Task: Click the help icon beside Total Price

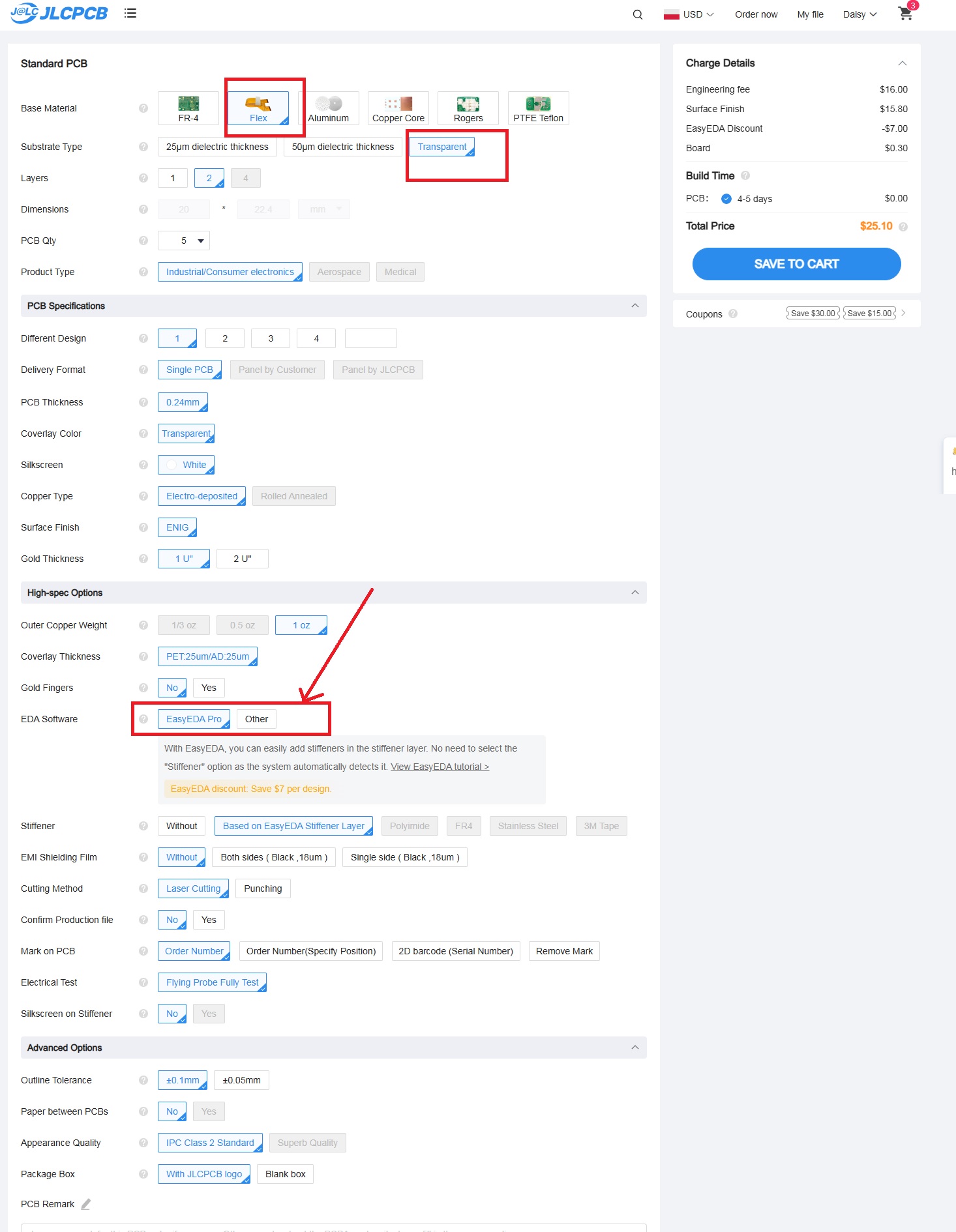Action: coord(903,227)
